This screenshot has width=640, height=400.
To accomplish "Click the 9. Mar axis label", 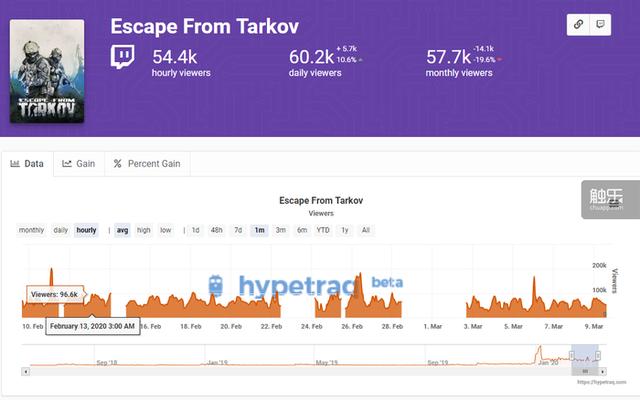I will 594,327.
